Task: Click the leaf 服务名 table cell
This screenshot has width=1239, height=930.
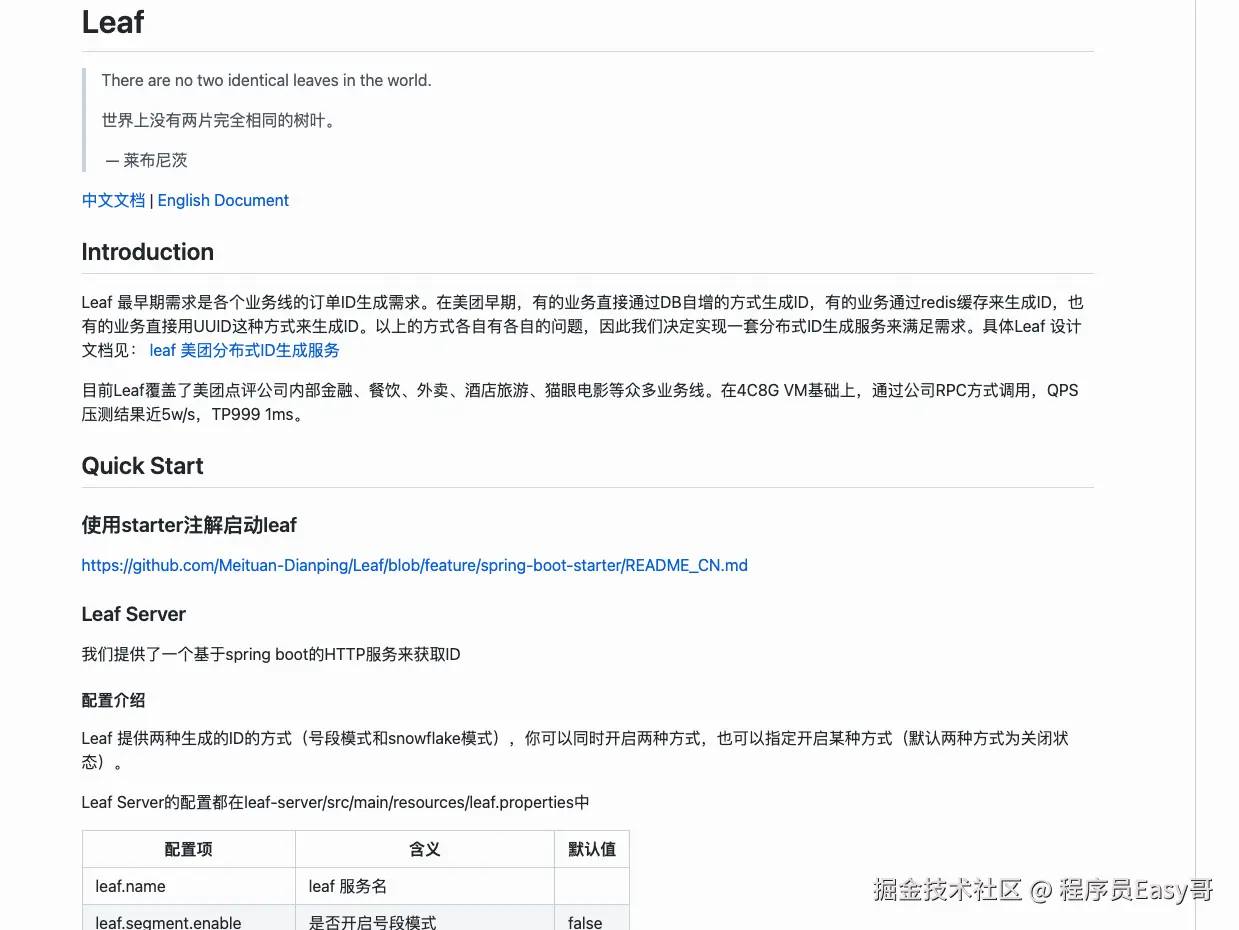Action: (x=425, y=886)
